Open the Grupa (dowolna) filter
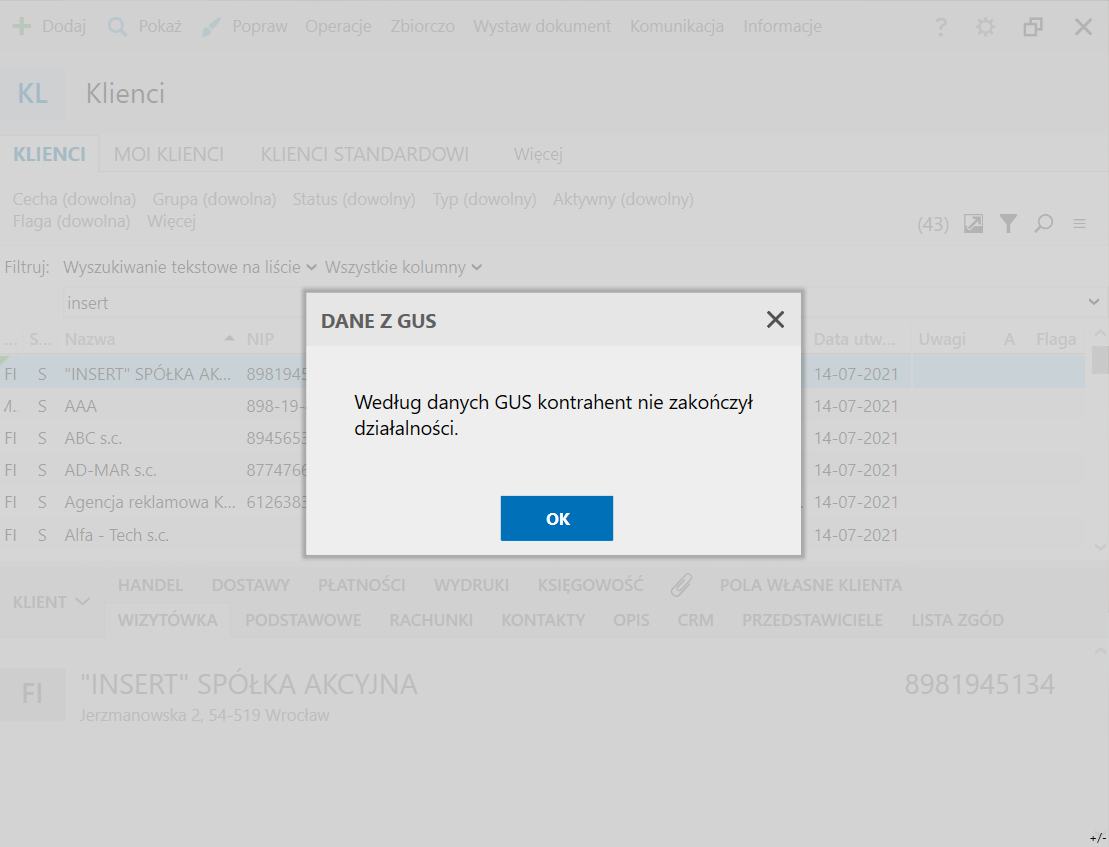The height and width of the screenshot is (847, 1109). [x=214, y=199]
